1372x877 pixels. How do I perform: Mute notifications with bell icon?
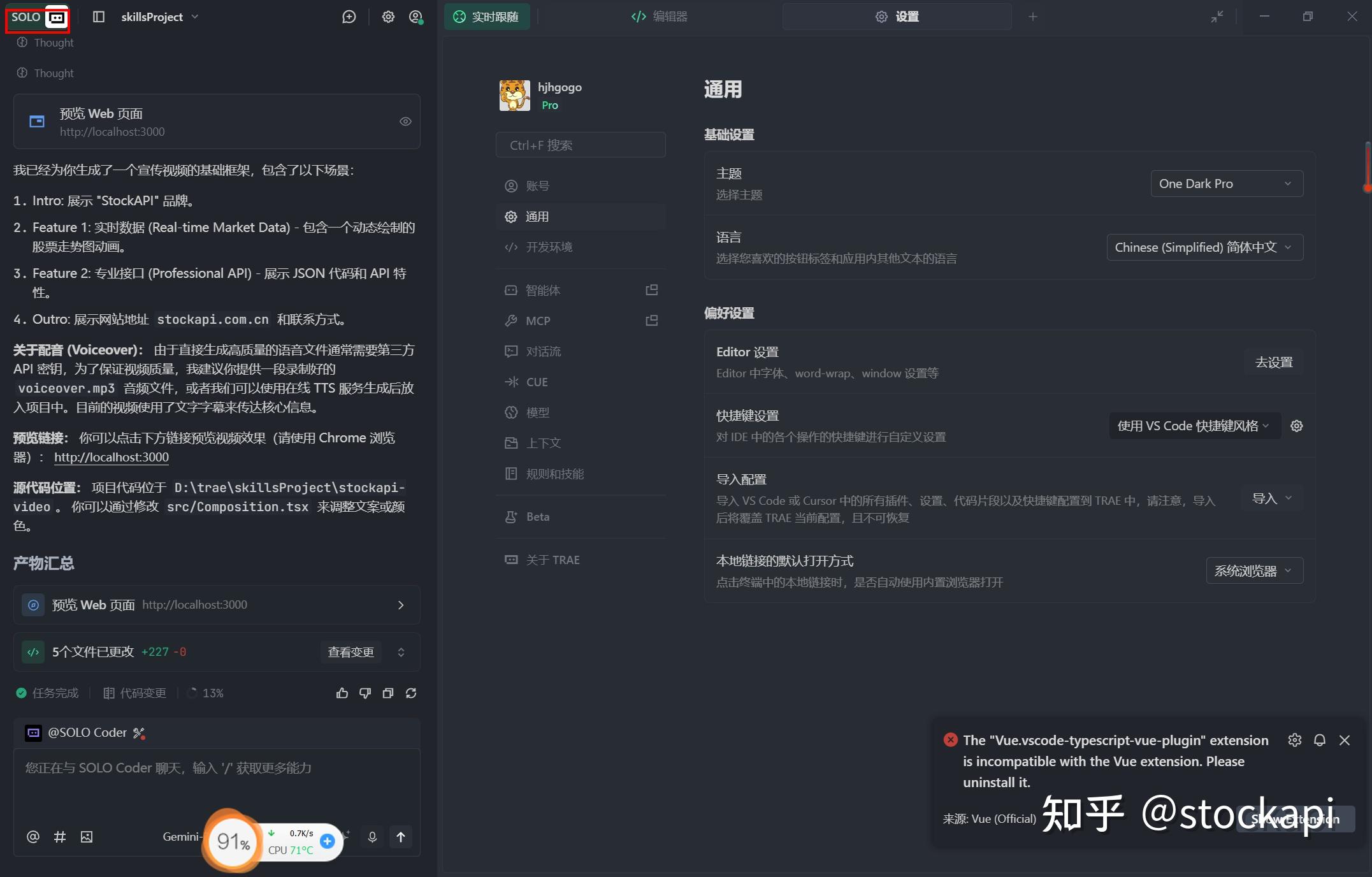(1320, 740)
